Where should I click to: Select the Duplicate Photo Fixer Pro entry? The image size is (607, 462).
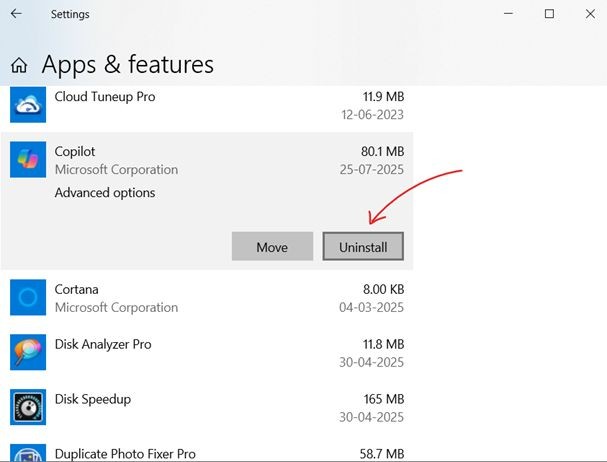(125, 453)
